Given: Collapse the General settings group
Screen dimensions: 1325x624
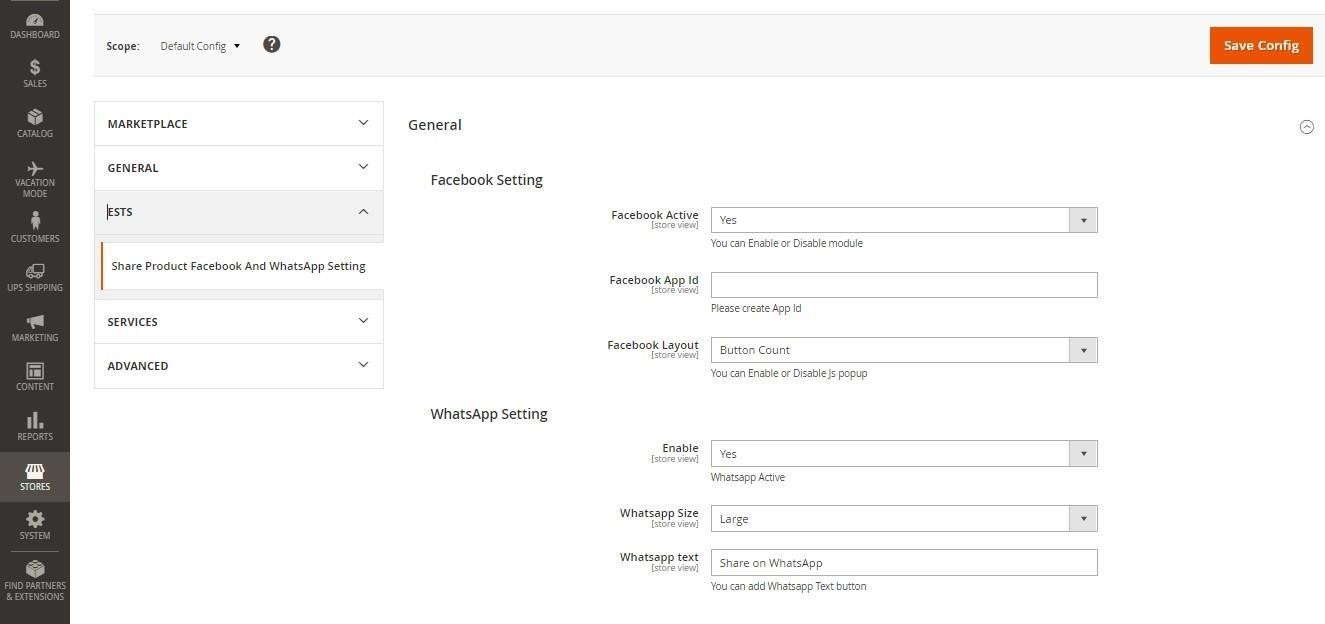Looking at the screenshot, I should [1306, 127].
